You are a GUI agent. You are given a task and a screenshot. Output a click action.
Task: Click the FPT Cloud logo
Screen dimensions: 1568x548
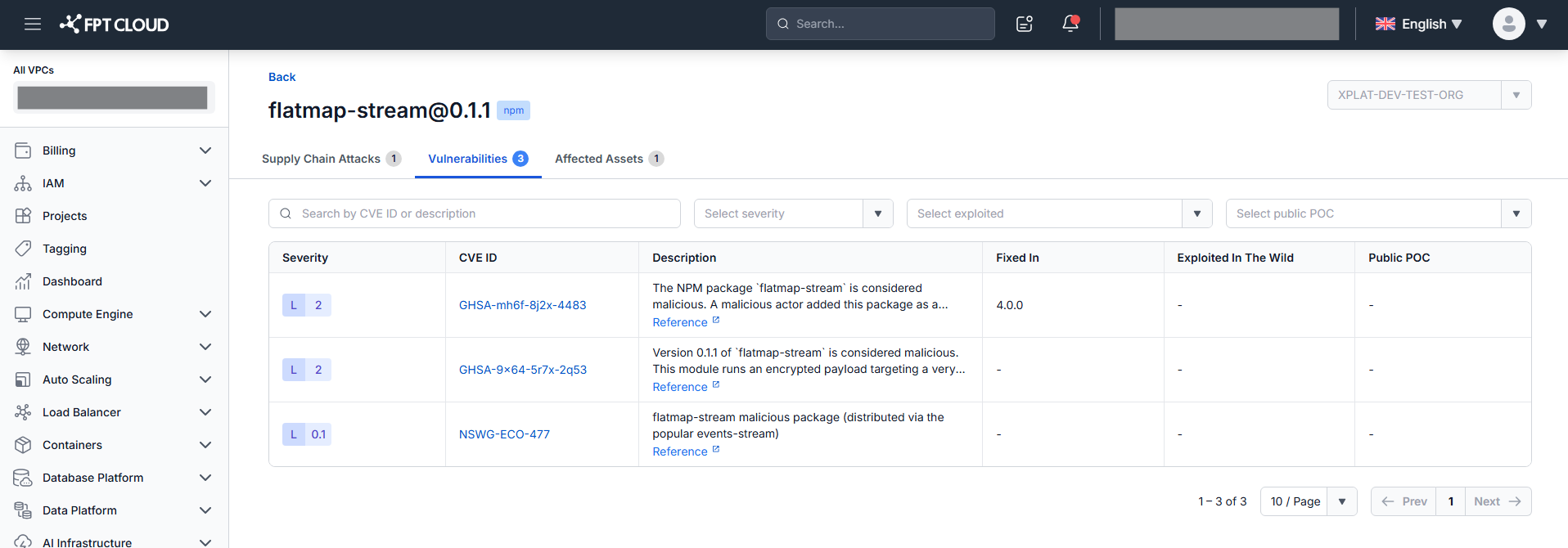(114, 25)
